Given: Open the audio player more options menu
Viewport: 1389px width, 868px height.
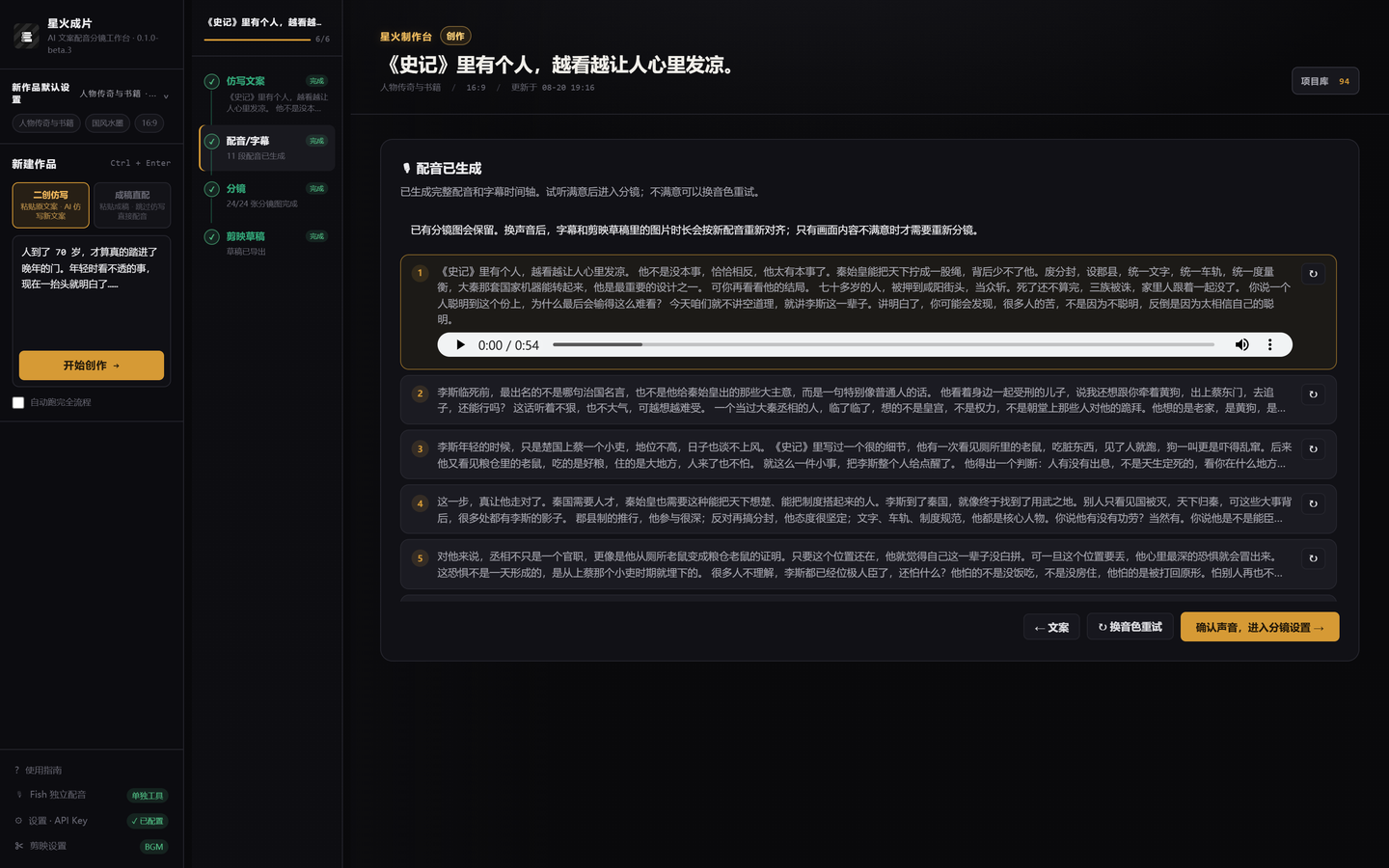Looking at the screenshot, I should (1269, 345).
